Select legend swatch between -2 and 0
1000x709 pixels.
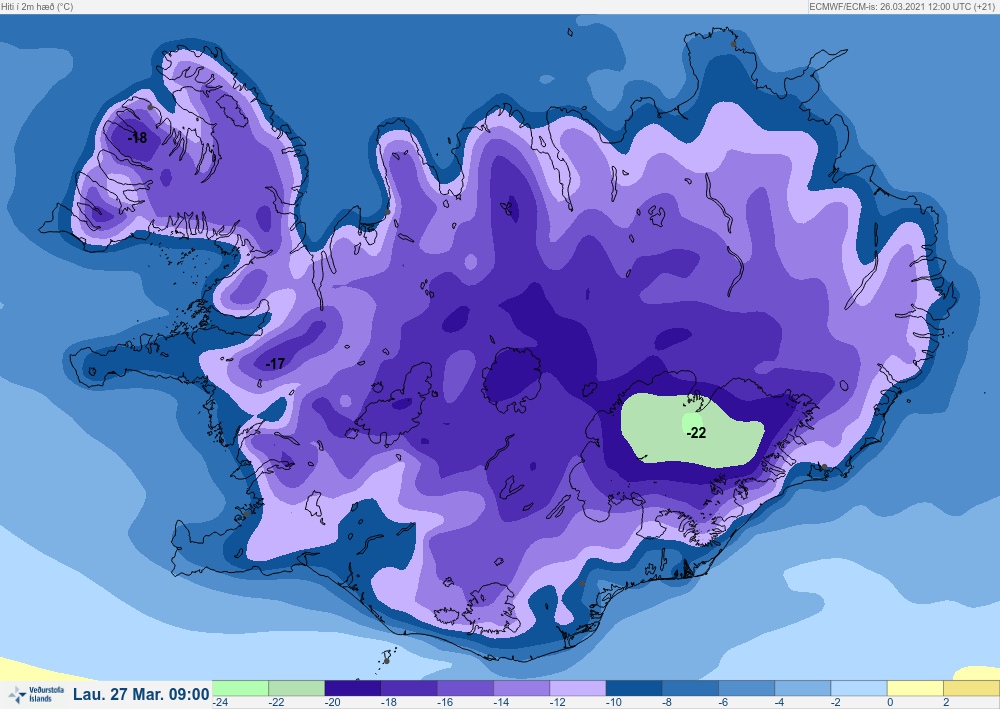pyautogui.click(x=858, y=688)
